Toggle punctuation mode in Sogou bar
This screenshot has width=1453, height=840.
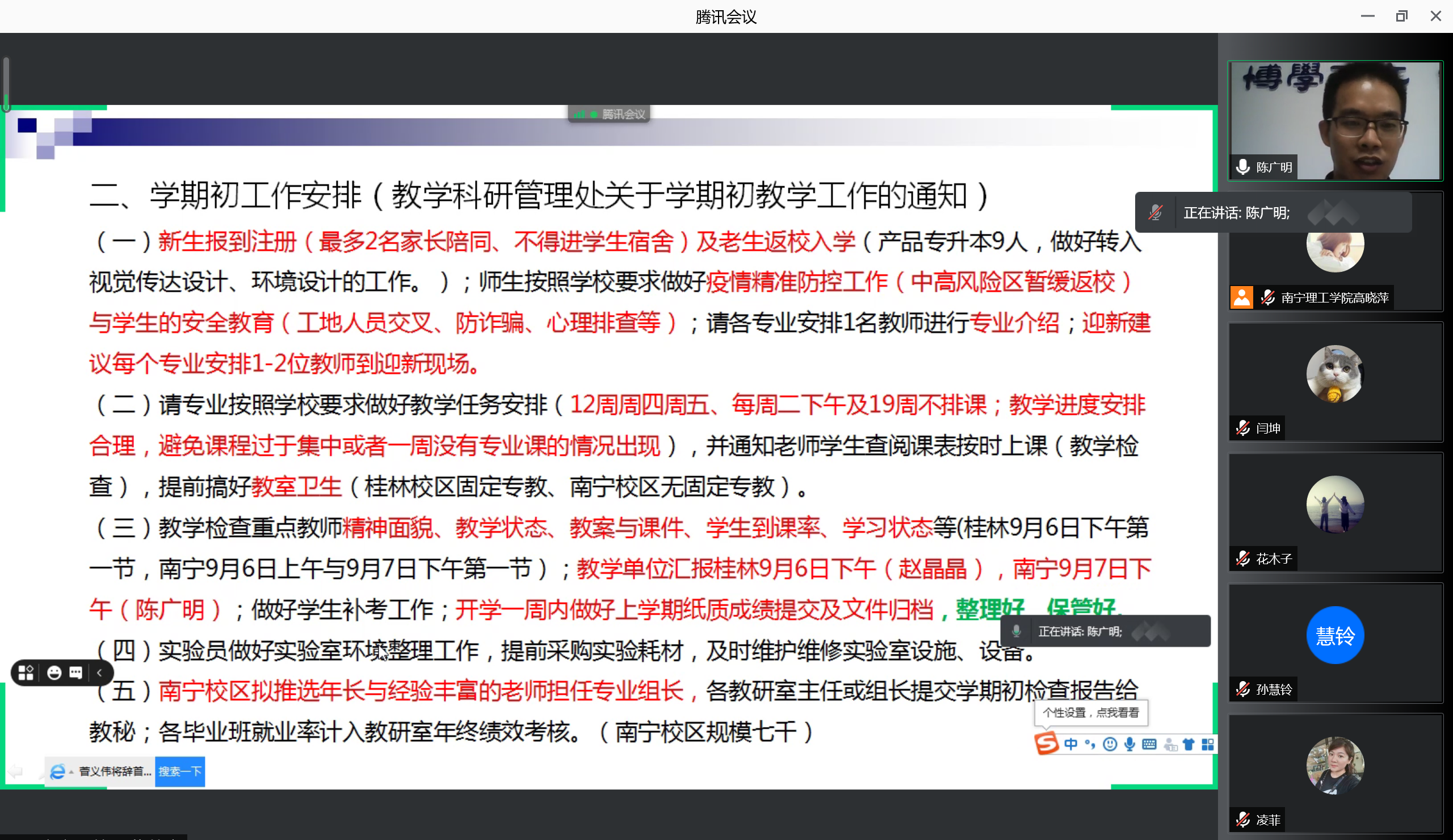tap(1090, 744)
